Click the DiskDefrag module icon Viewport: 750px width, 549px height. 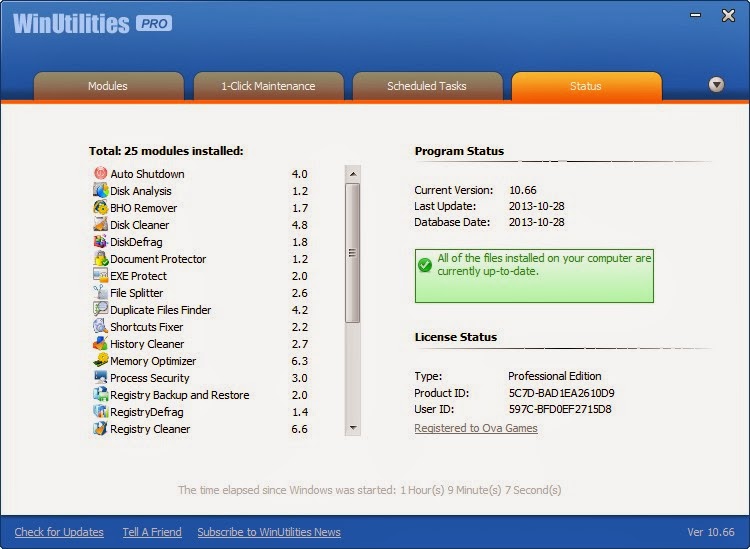pos(100,242)
